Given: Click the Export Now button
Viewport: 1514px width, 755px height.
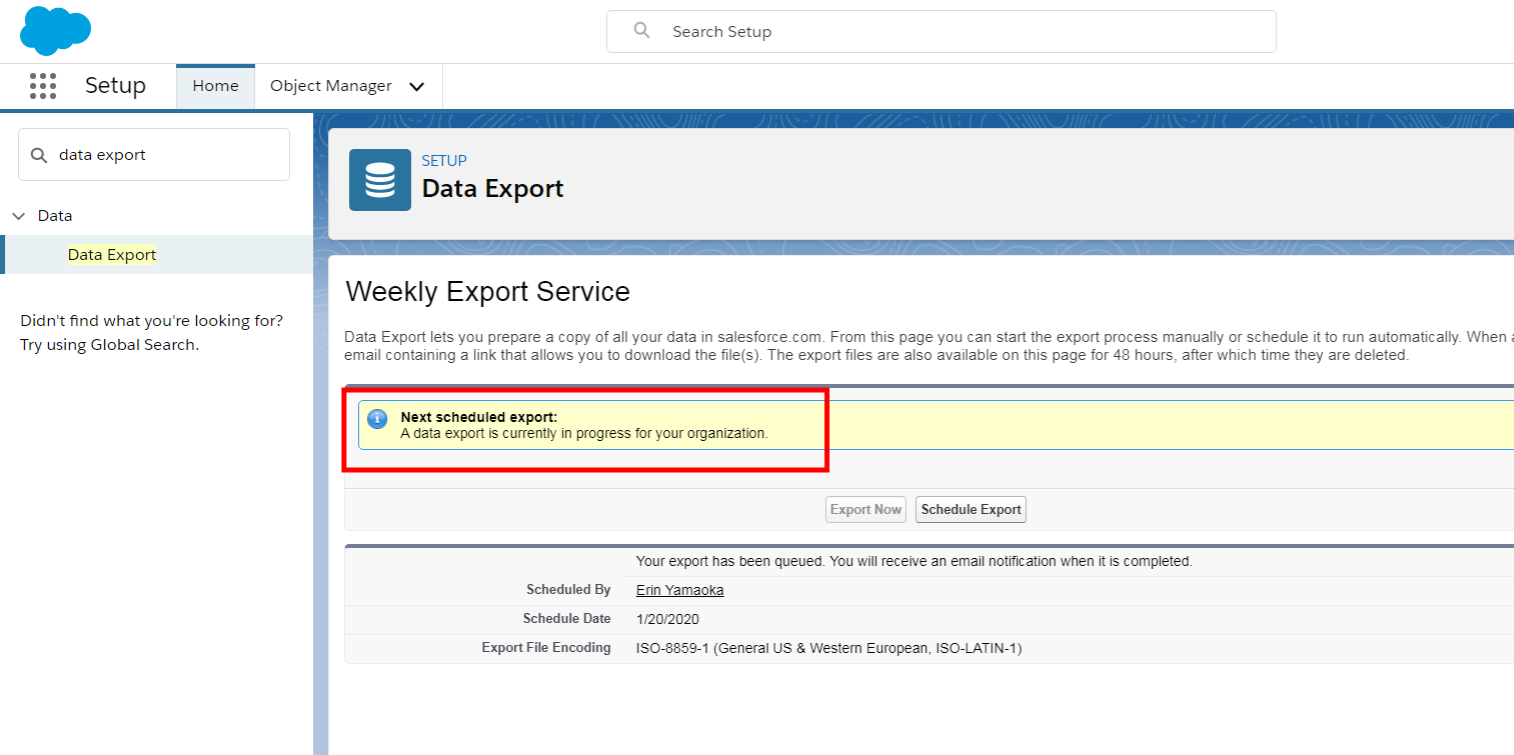Looking at the screenshot, I should (865, 509).
